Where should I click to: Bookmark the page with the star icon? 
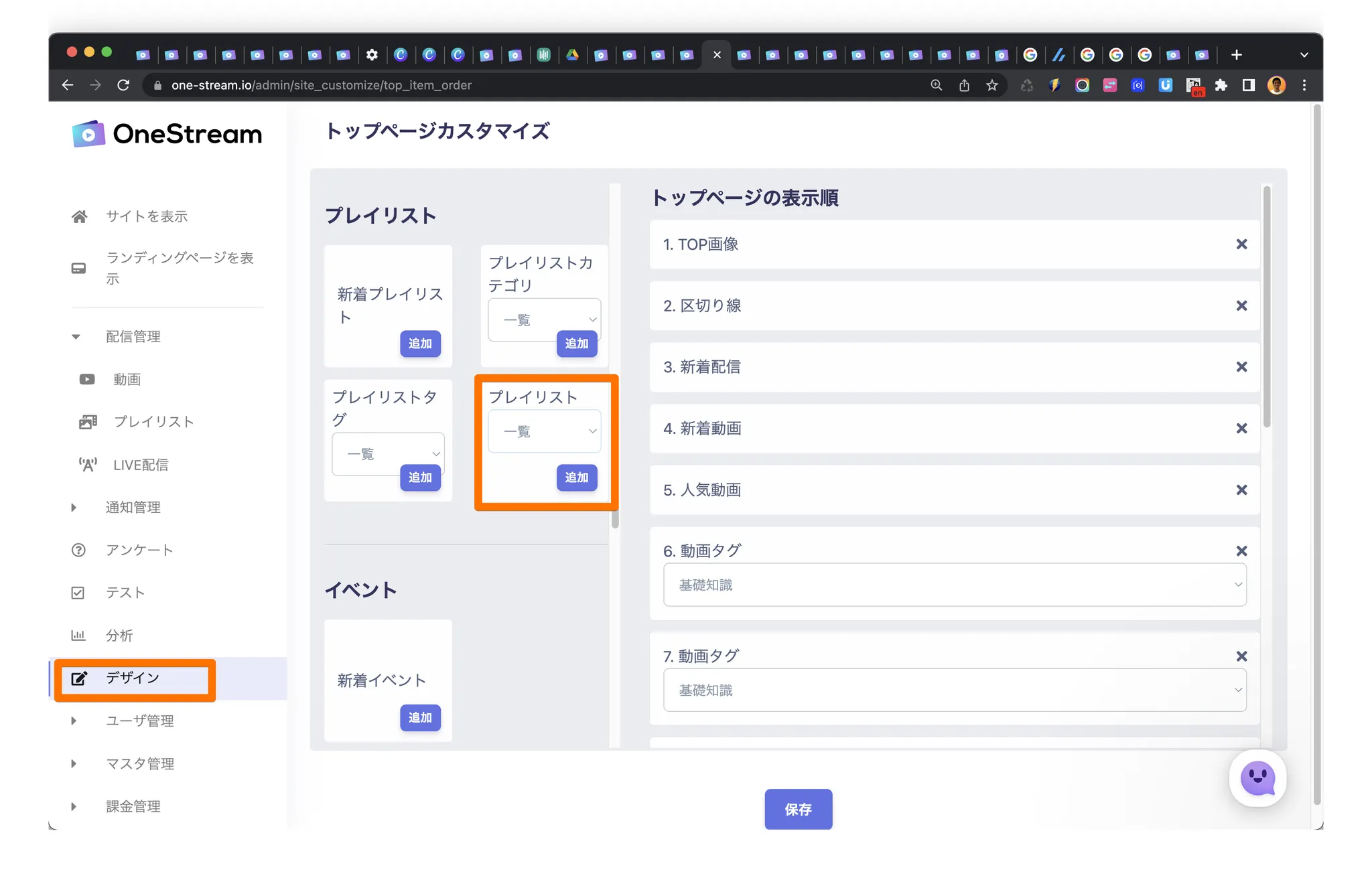tap(992, 85)
